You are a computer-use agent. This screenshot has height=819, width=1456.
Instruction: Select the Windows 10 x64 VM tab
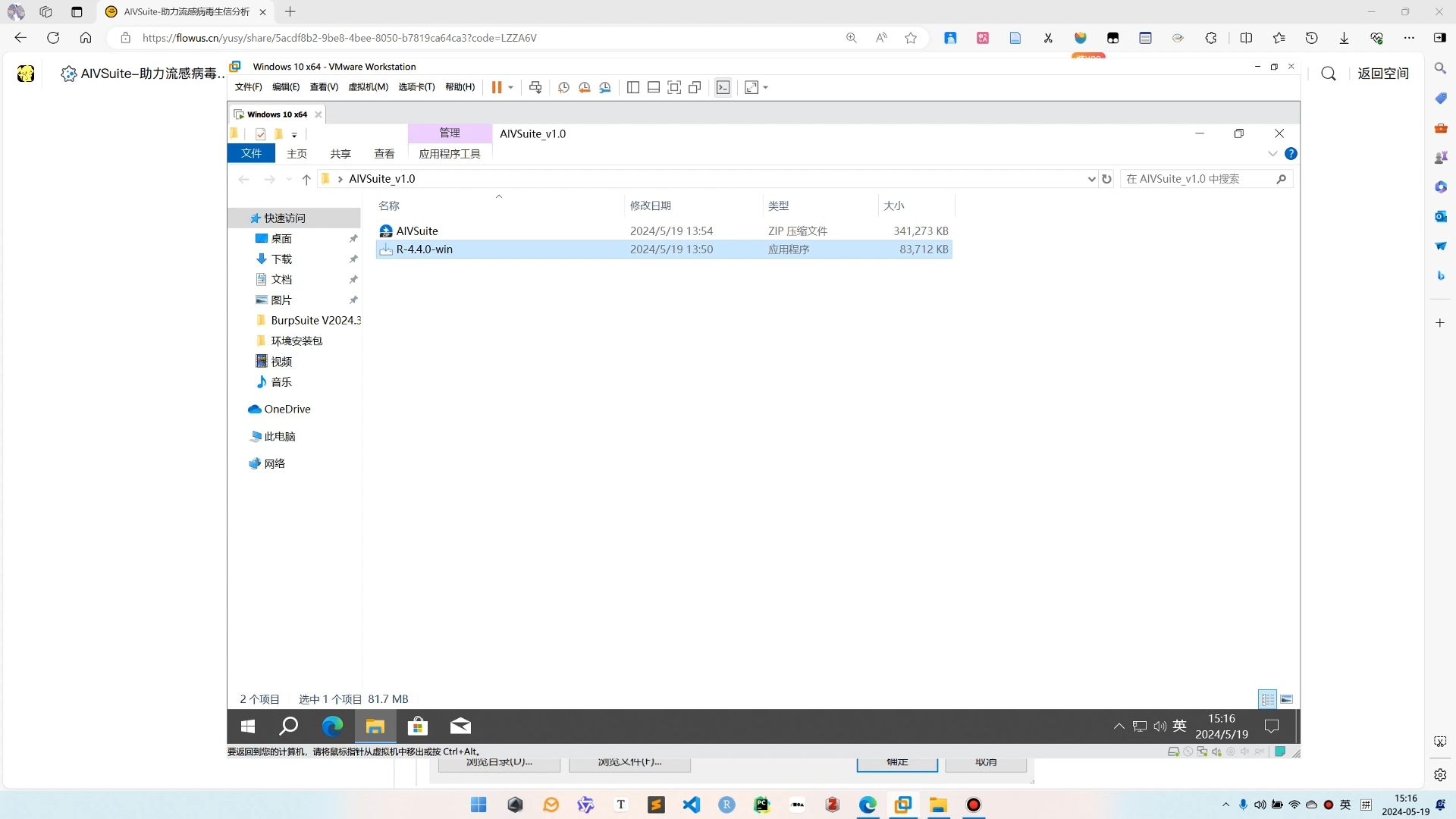pyautogui.click(x=277, y=115)
